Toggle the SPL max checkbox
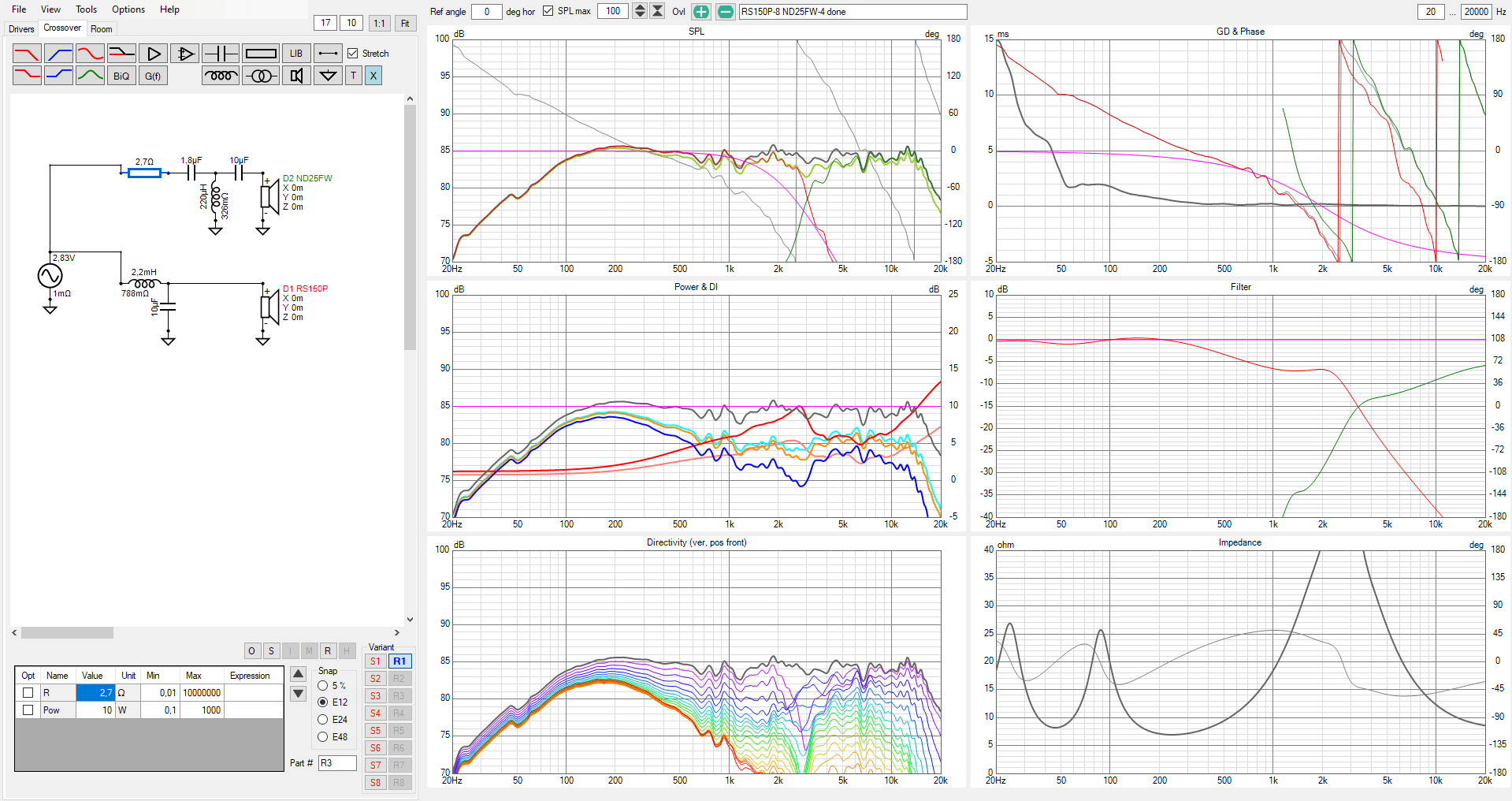Image resolution: width=1512 pixels, height=801 pixels. tap(548, 11)
